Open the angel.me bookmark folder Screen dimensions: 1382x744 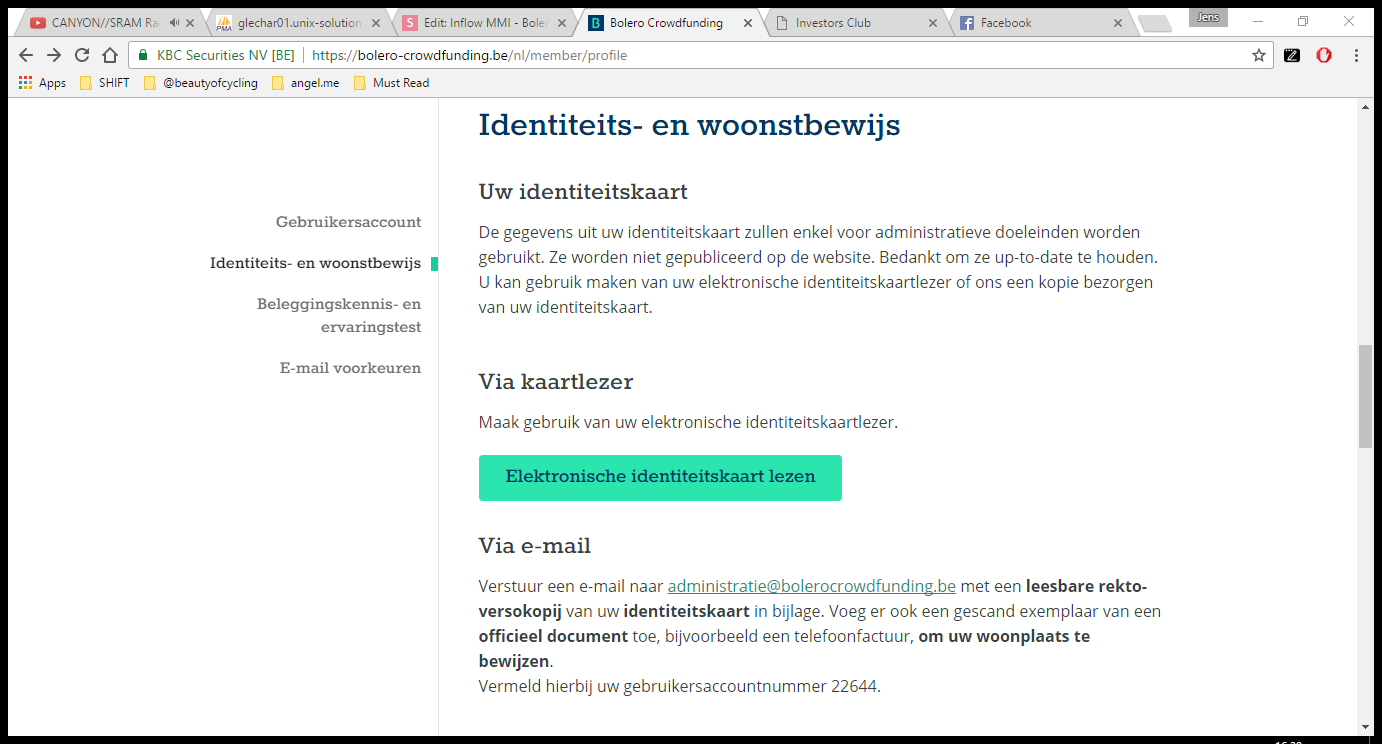pyautogui.click(x=305, y=83)
